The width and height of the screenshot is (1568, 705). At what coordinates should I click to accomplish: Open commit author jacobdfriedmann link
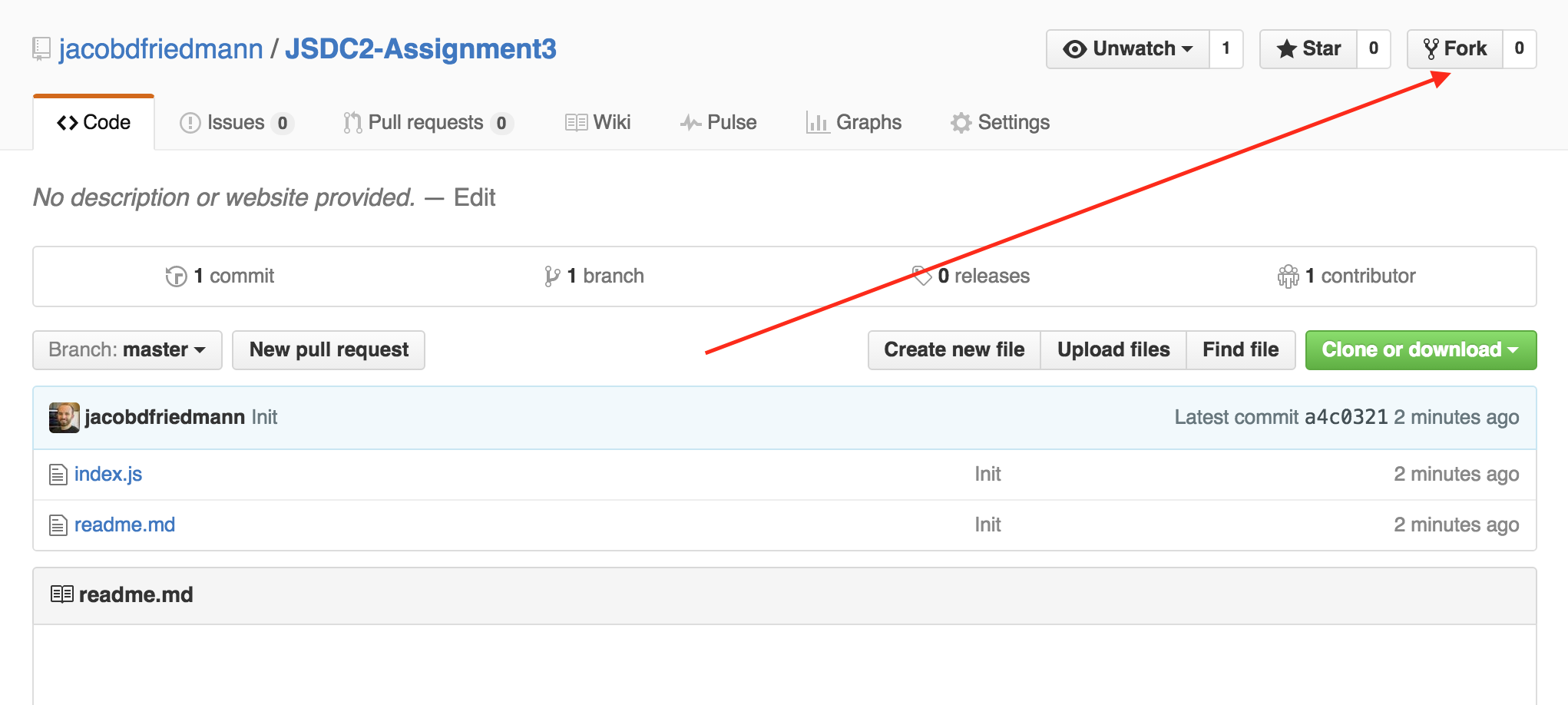(x=164, y=418)
